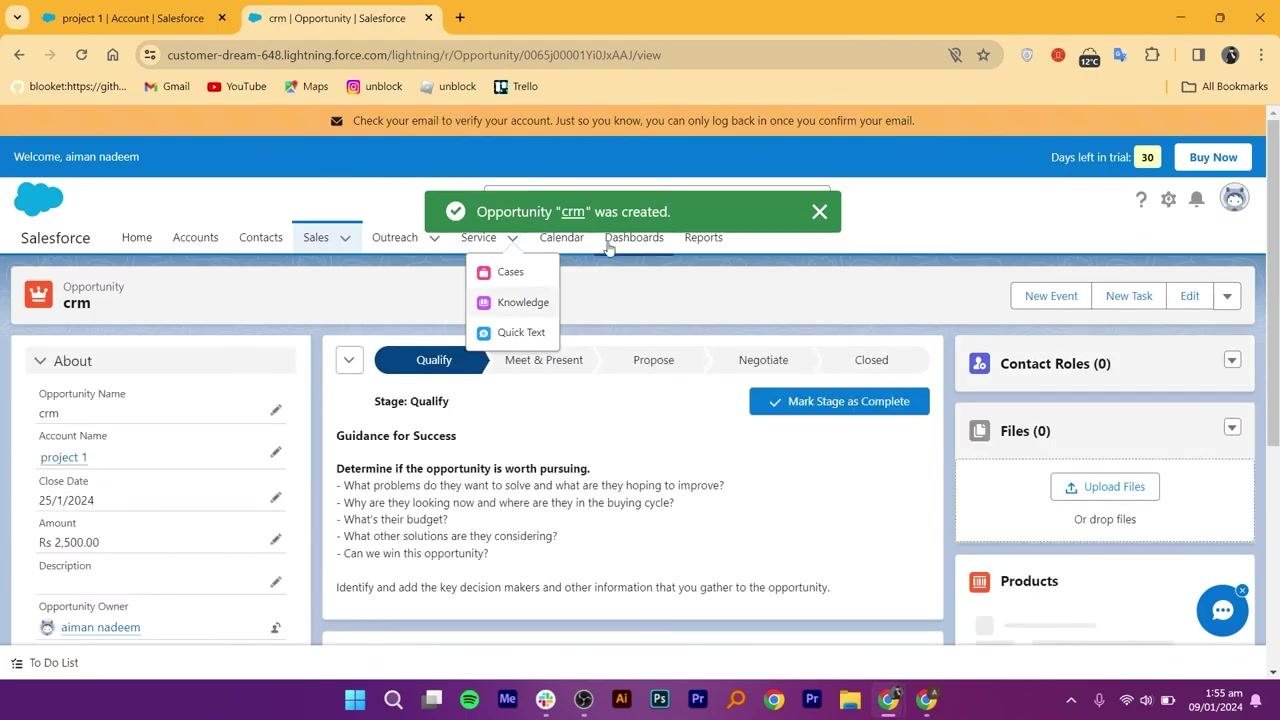1280x720 pixels.
Task: Close the success toast notification
Action: pos(820,212)
